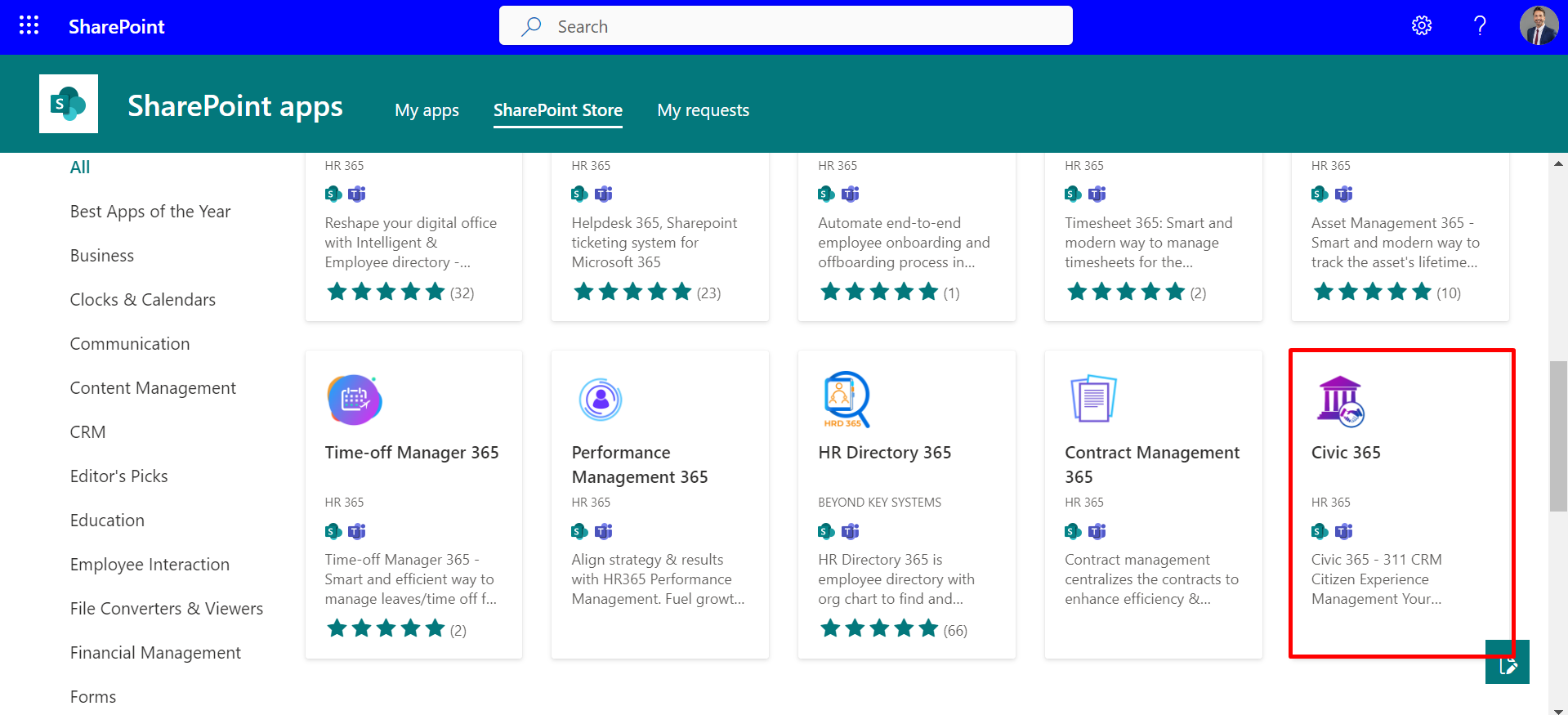1568x715 pixels.
Task: Click SharePoint badge on Contract Management 365 card
Action: click(x=1073, y=532)
